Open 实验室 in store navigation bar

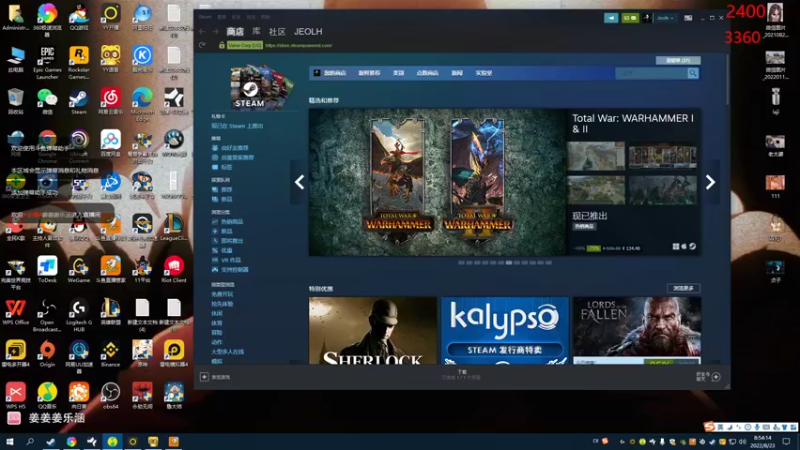484,73
